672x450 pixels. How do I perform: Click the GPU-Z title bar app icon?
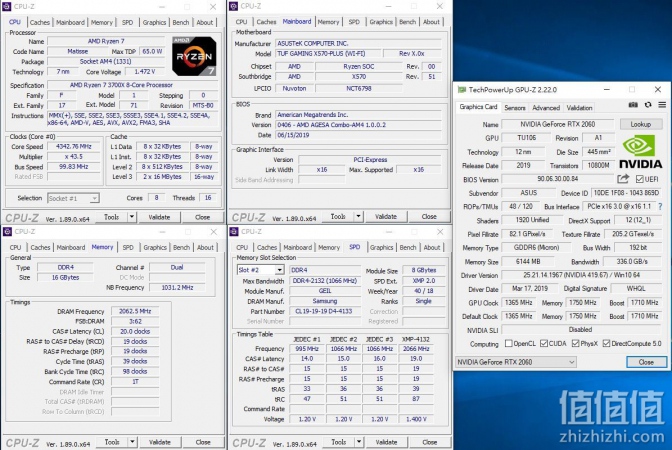[462, 90]
